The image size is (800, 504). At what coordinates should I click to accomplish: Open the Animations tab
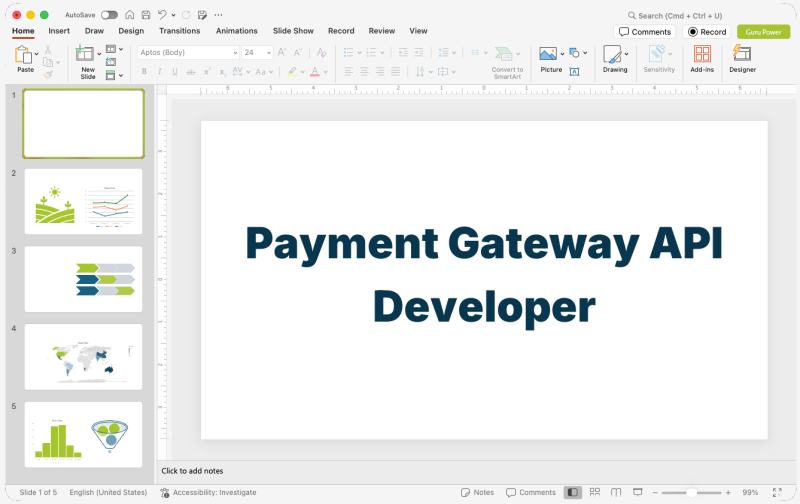[237, 31]
